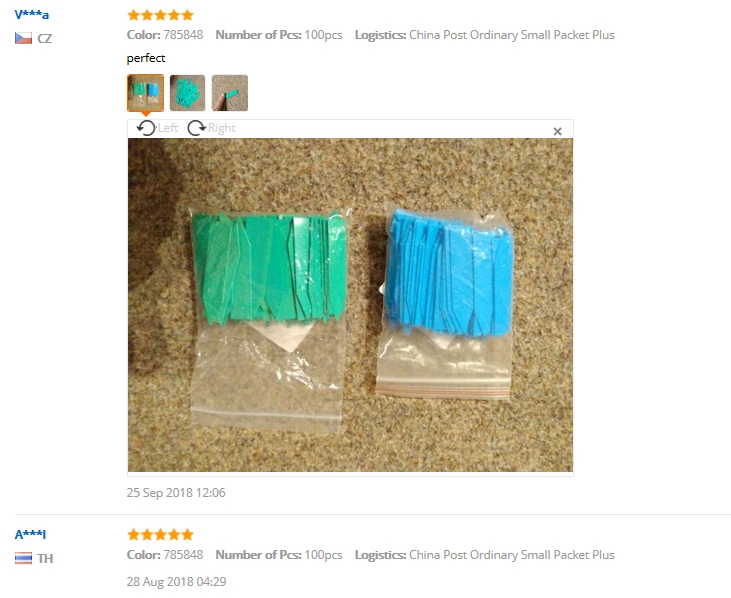
Task: Click the reviewer name V***a
Action: [31, 14]
